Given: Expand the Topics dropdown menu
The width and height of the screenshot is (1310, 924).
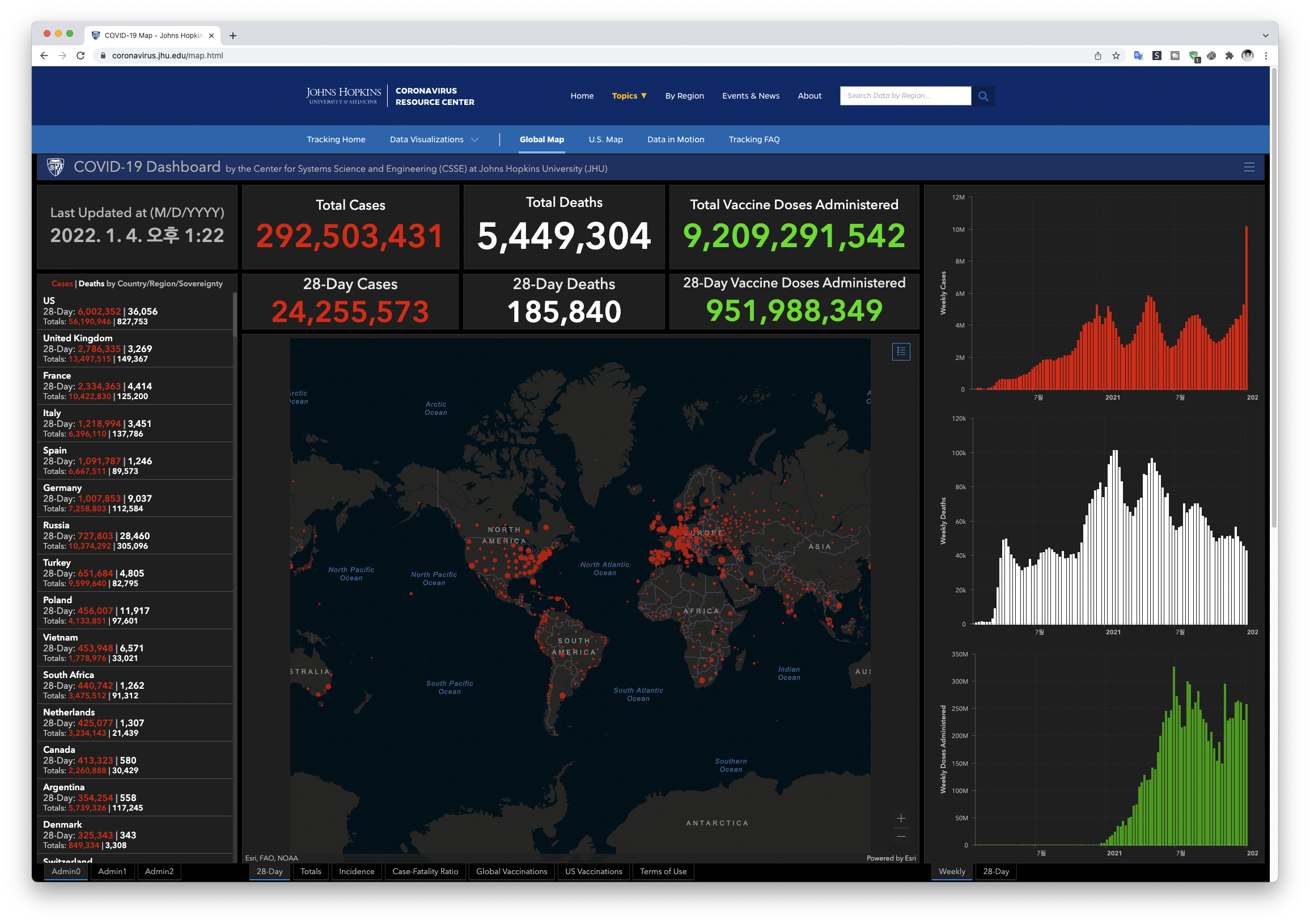Looking at the screenshot, I should pyautogui.click(x=629, y=96).
